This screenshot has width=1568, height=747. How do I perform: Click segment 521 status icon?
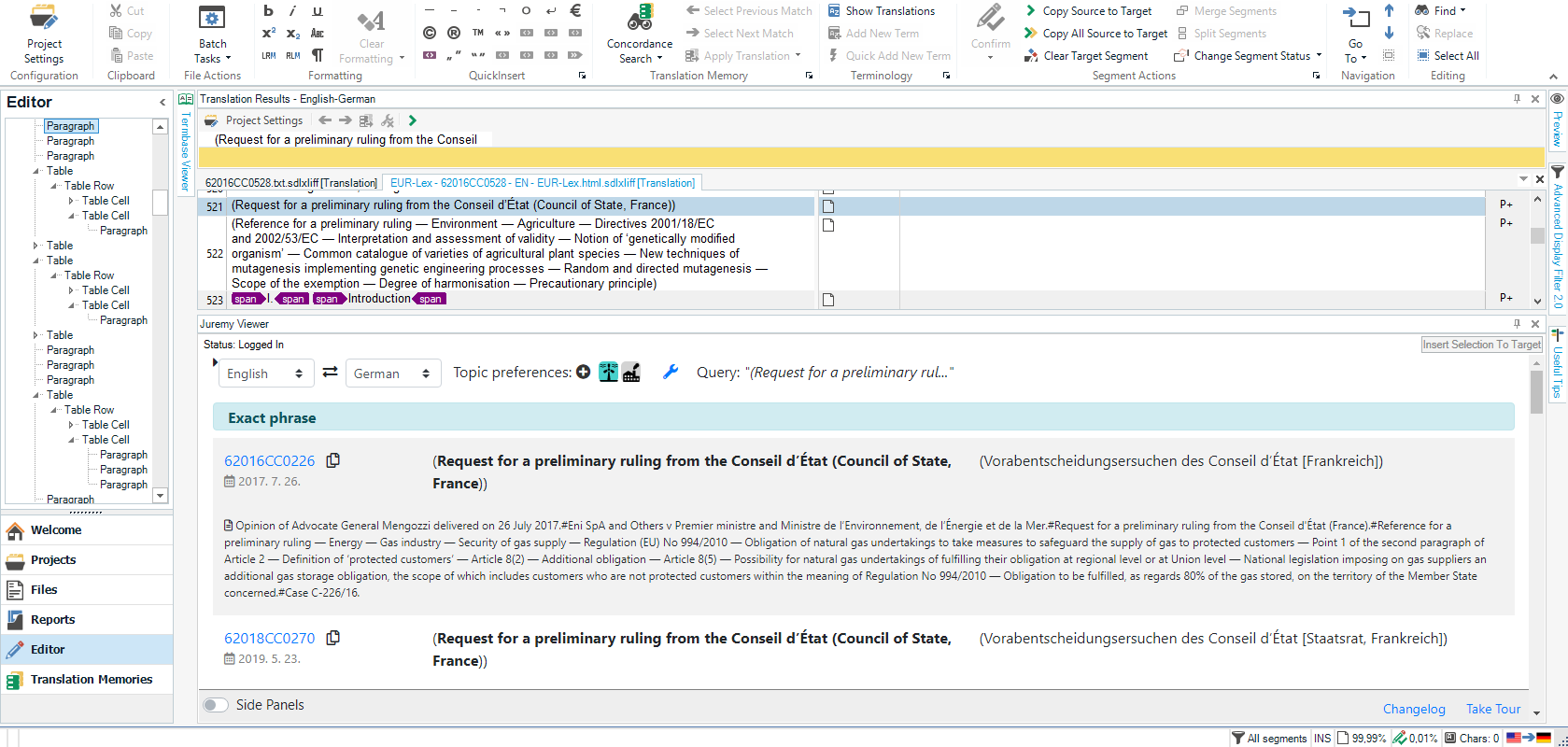click(827, 205)
